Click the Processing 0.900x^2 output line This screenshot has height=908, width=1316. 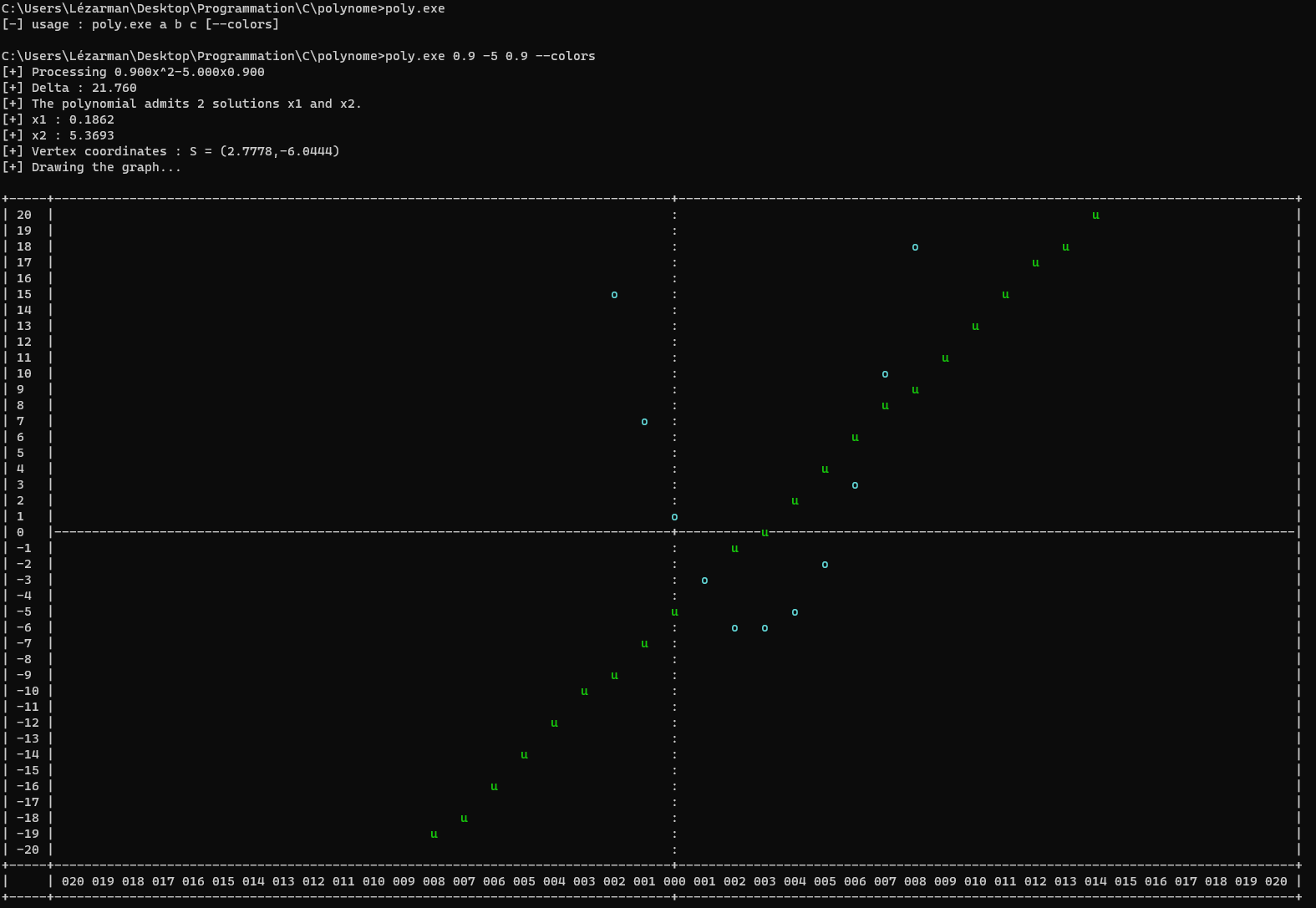tap(148, 72)
